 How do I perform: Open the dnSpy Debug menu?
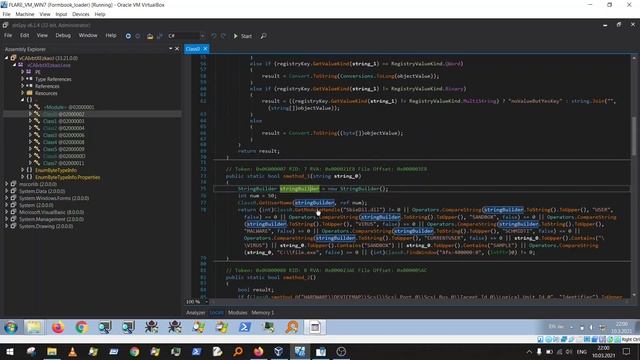click(63, 36)
